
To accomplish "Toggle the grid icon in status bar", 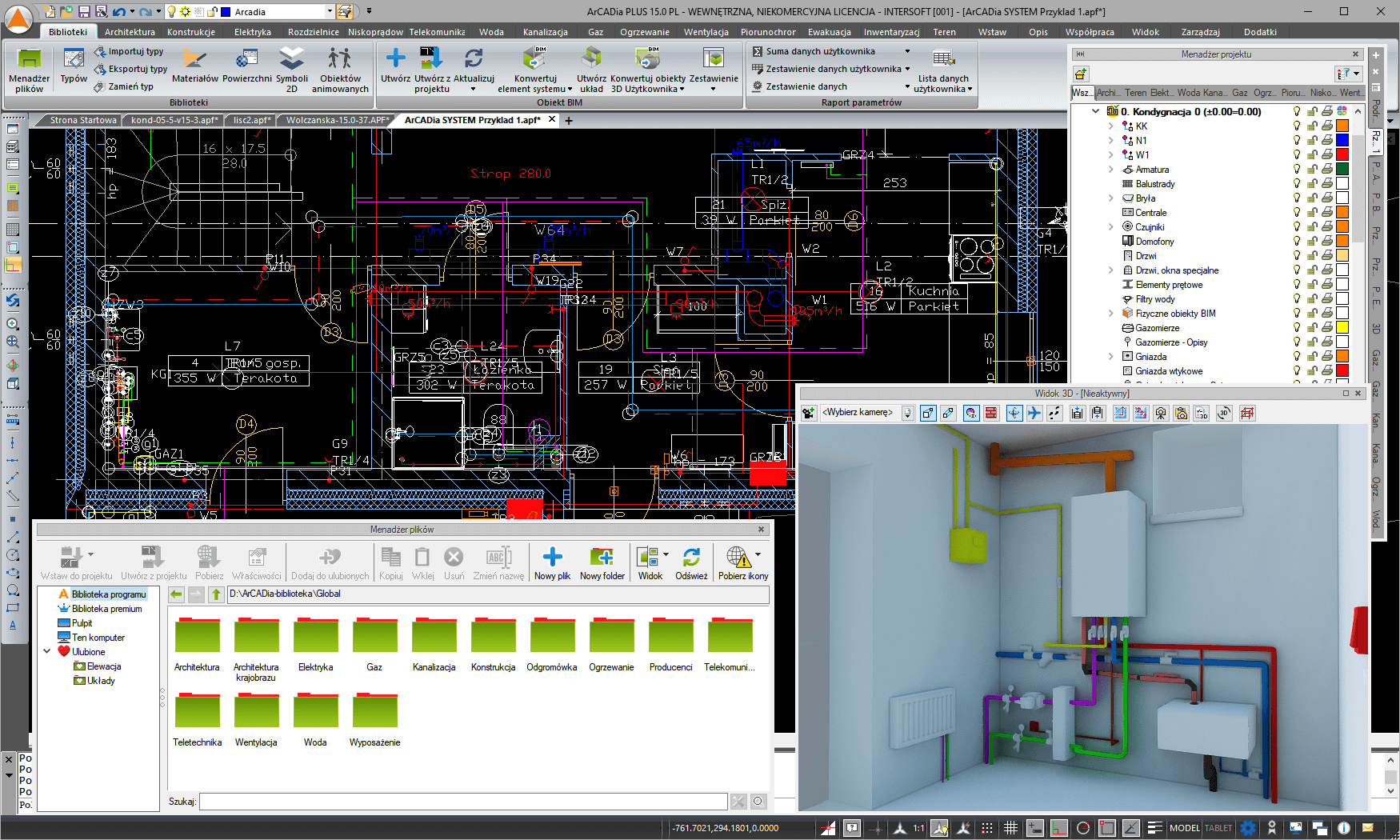I will 1010,828.
